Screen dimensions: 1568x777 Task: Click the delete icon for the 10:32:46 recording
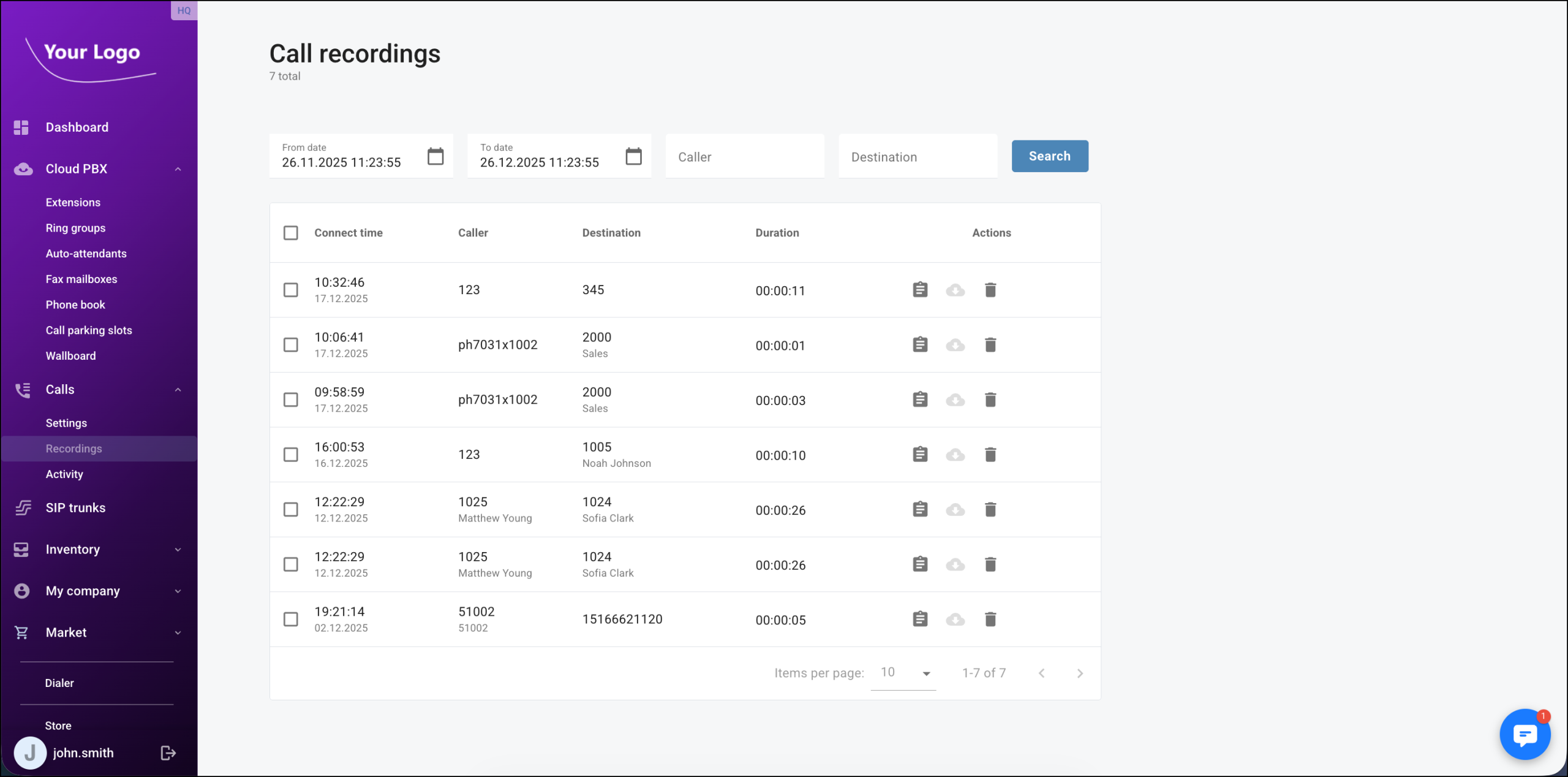coord(990,290)
